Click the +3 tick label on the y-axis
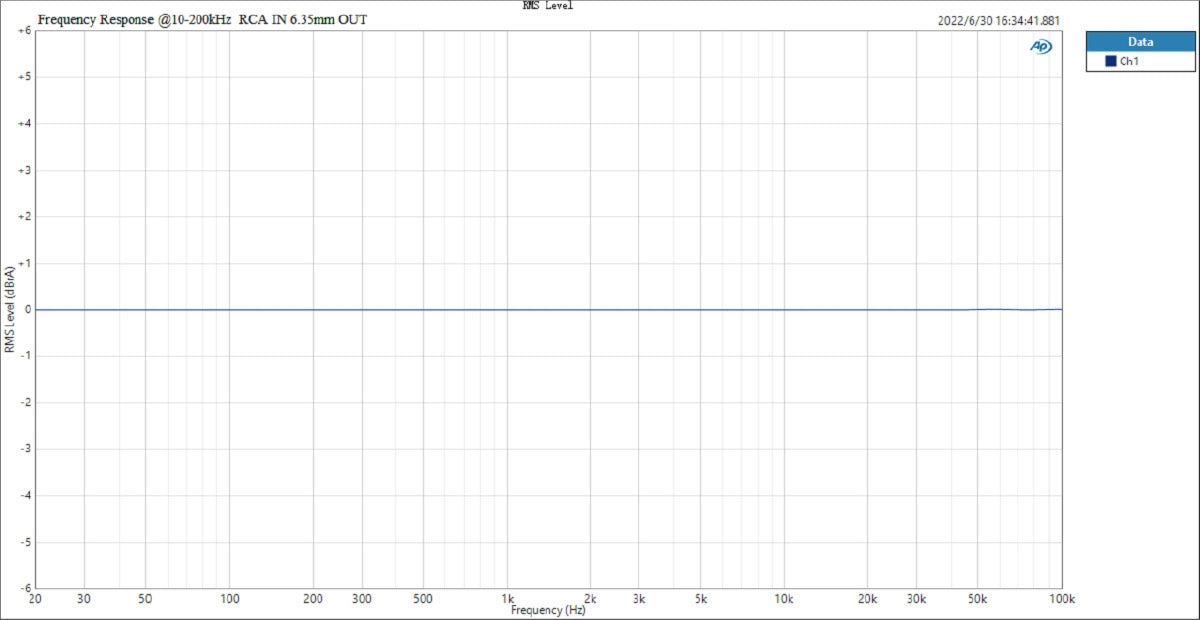Image resolution: width=1200 pixels, height=620 pixels. click(x=24, y=170)
